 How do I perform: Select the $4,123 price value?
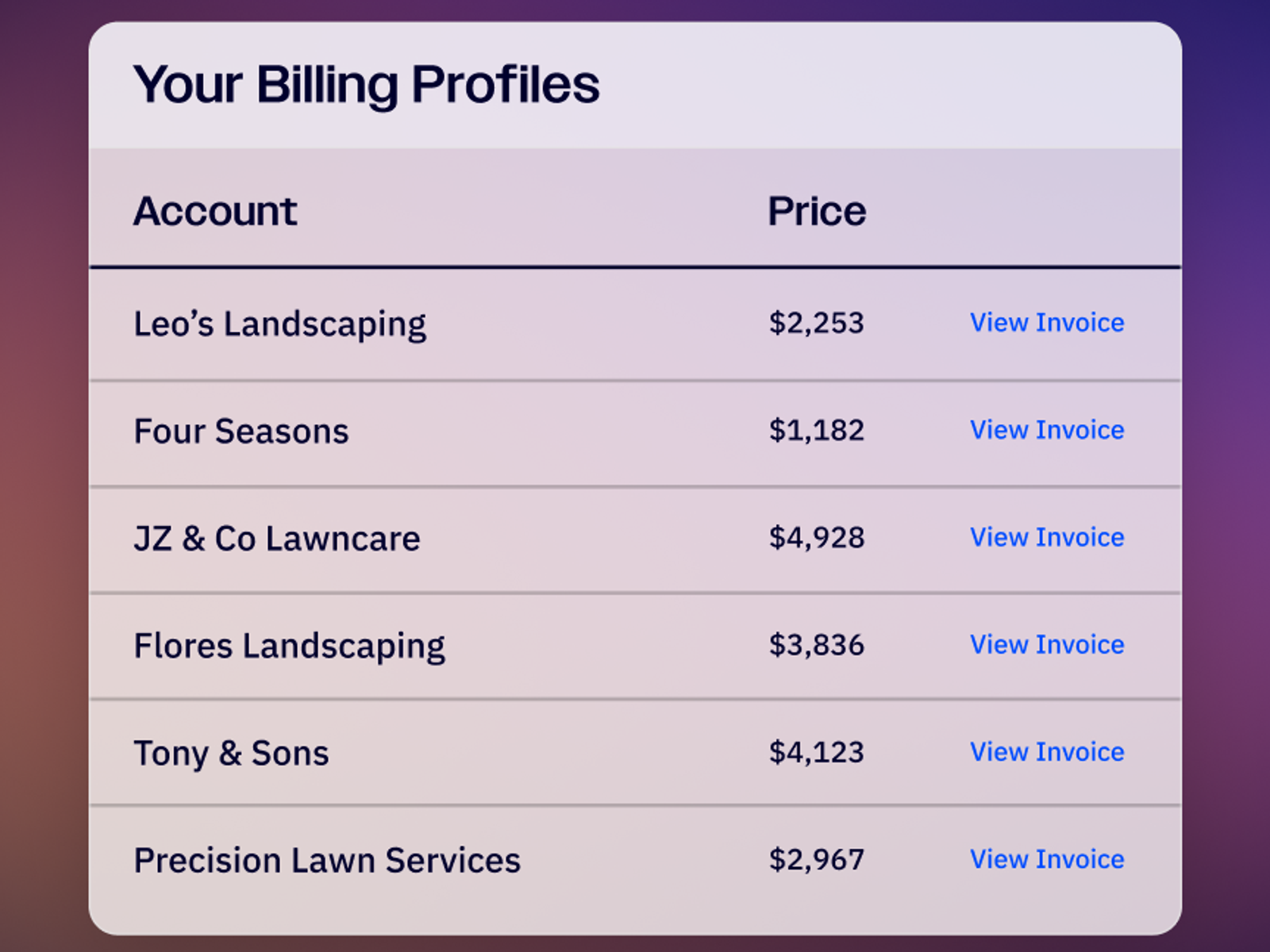pos(816,751)
